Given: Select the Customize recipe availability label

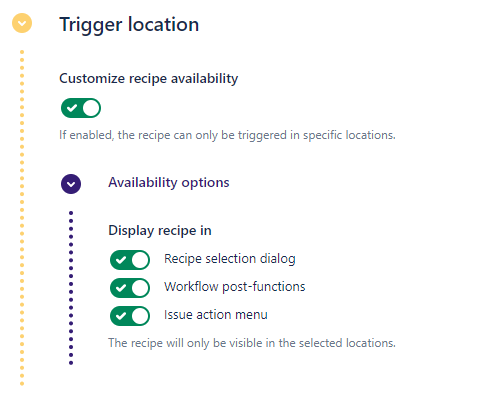Looking at the screenshot, I should [149, 79].
